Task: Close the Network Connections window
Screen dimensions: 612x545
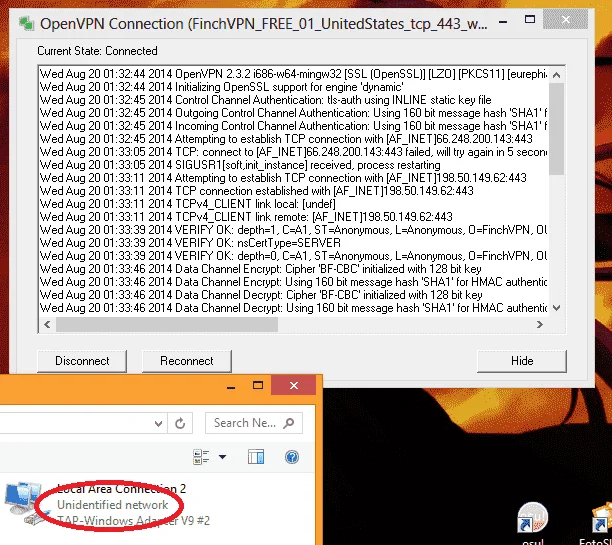Action: coord(294,386)
